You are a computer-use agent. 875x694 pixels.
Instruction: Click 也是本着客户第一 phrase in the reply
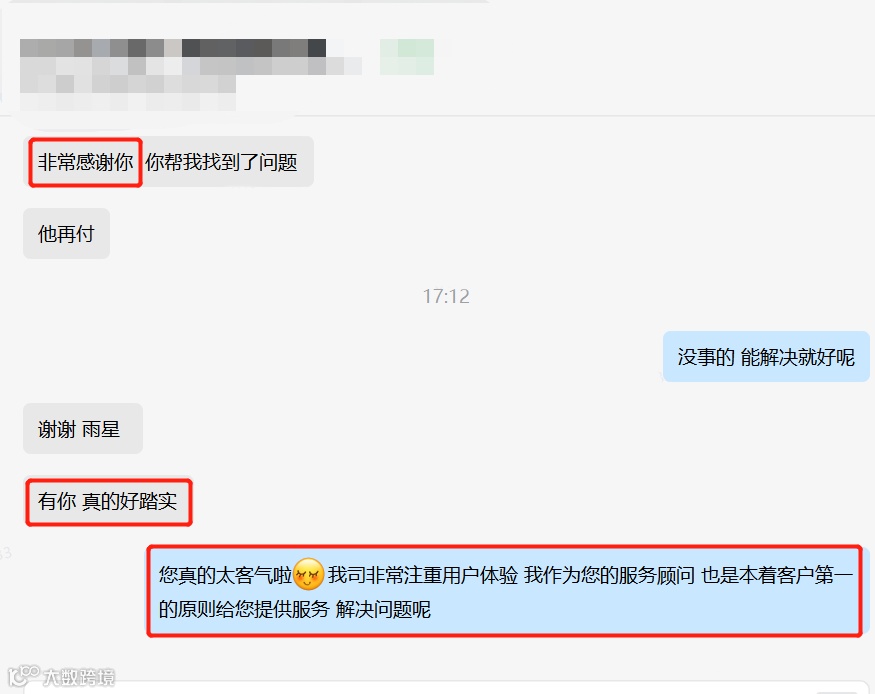[x=777, y=575]
